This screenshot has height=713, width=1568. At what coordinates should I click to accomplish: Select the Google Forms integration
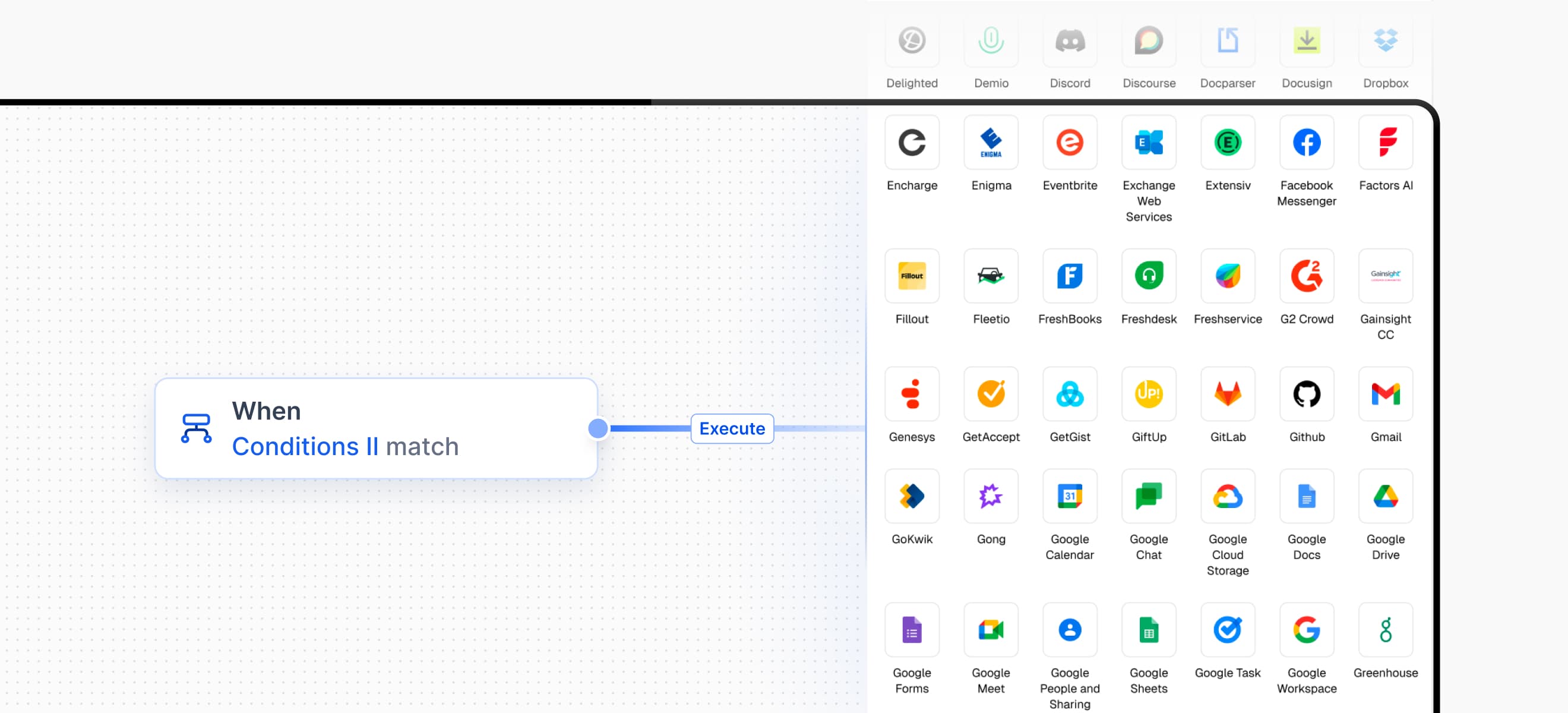click(911, 630)
